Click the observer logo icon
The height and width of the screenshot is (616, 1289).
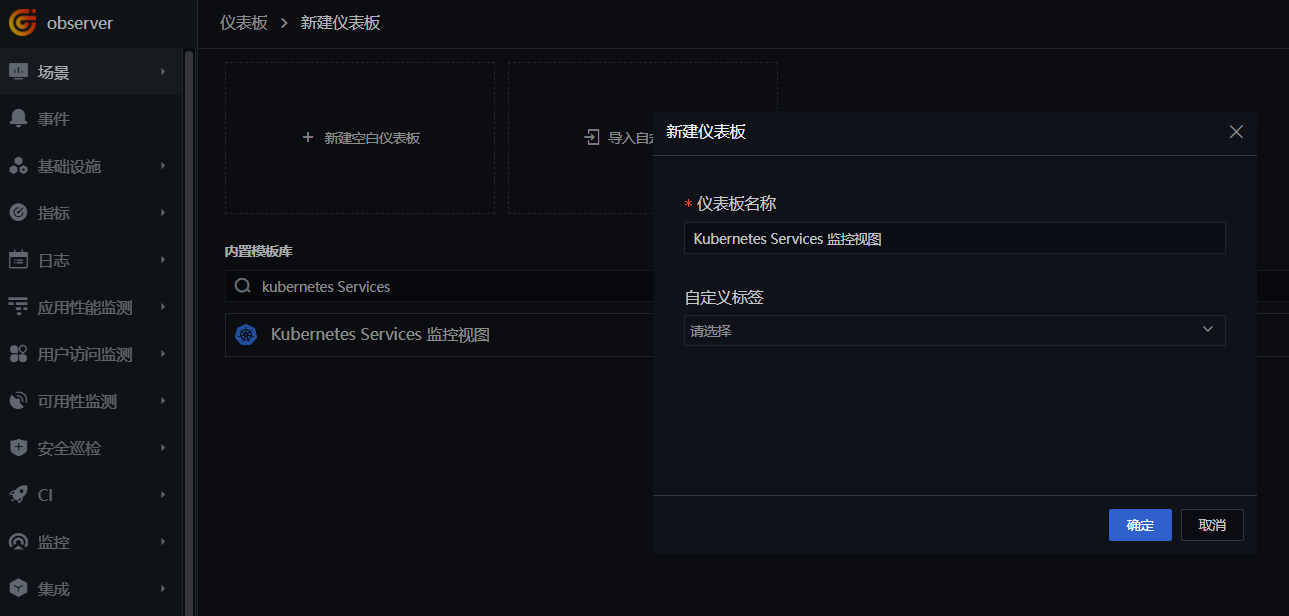[23, 22]
